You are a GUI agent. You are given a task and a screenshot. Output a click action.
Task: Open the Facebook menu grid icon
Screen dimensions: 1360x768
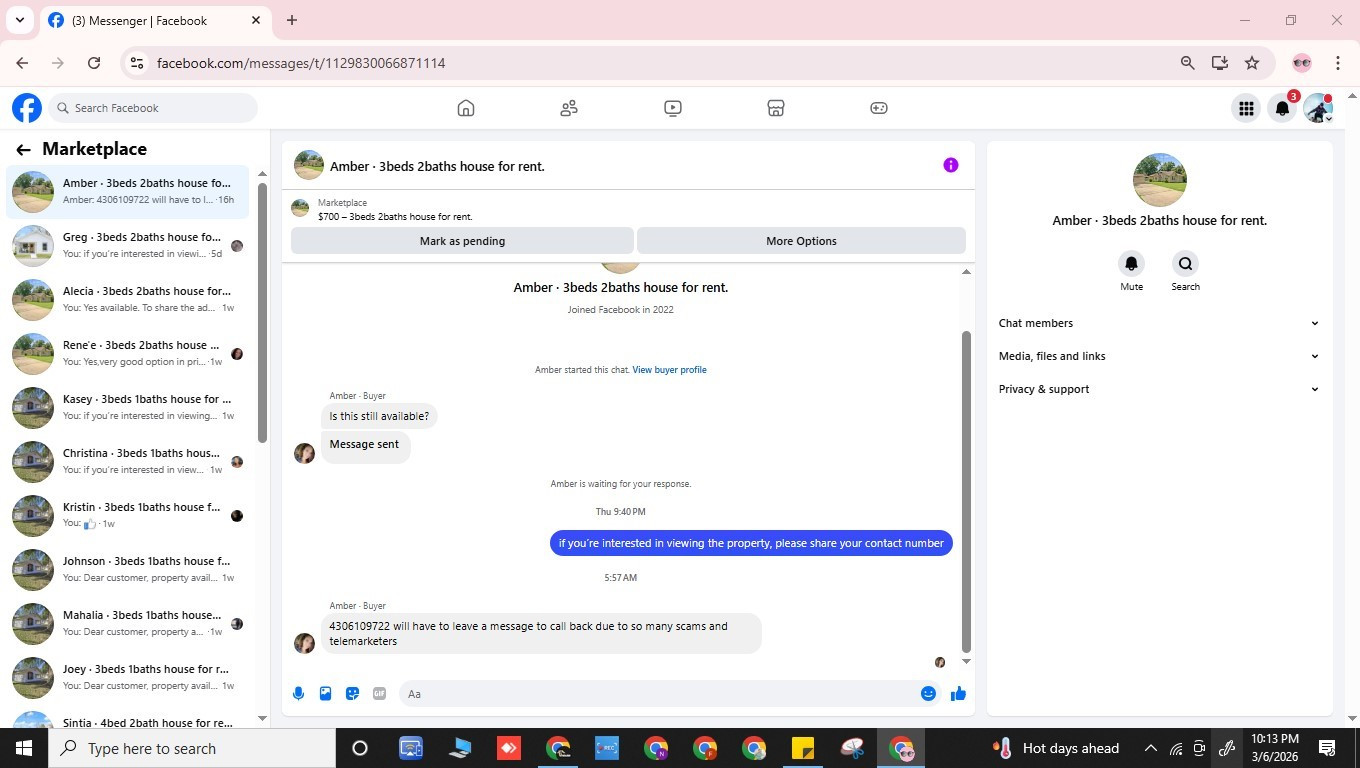1246,108
